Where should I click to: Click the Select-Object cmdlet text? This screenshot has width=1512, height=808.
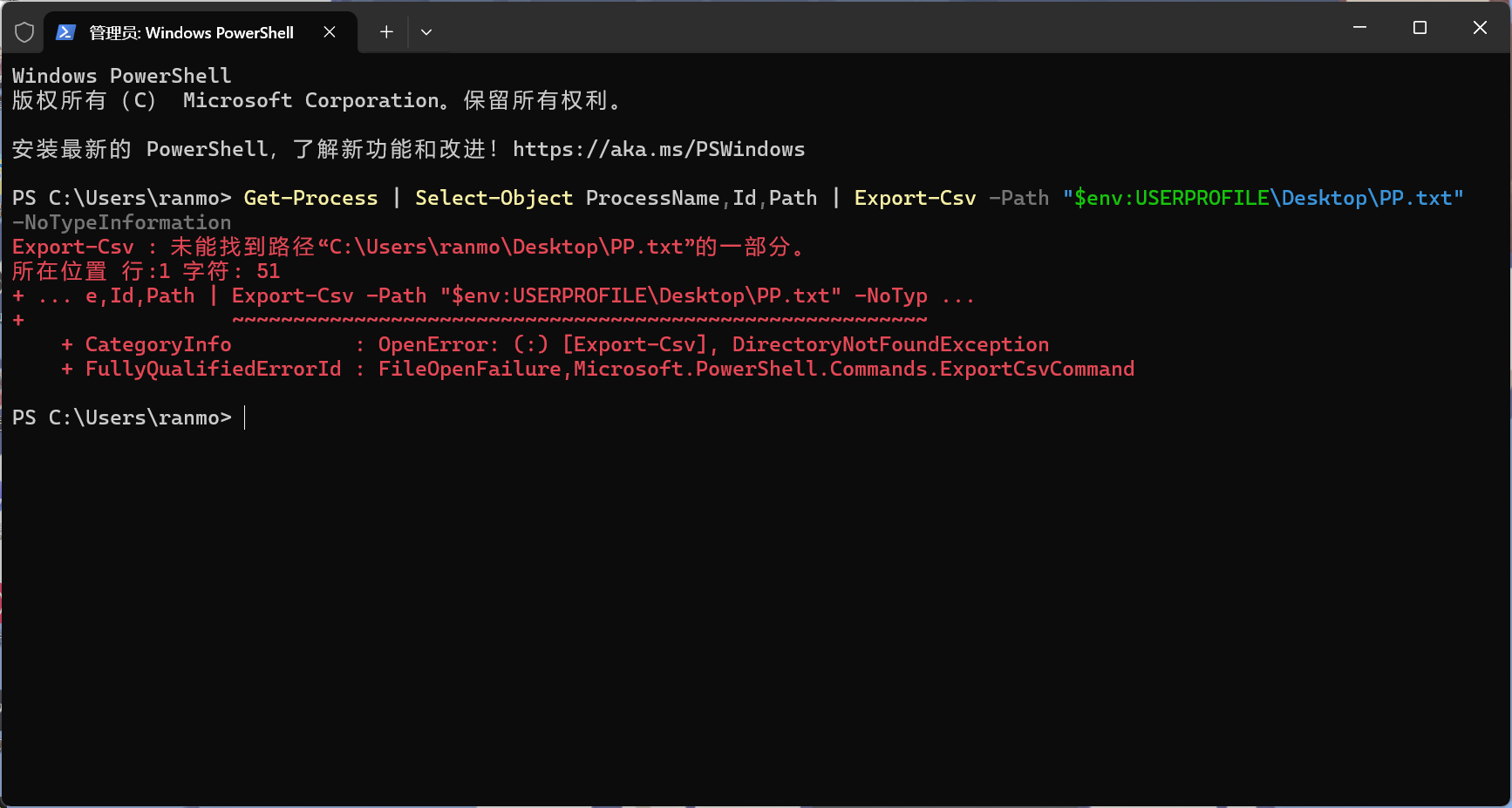[494, 198]
